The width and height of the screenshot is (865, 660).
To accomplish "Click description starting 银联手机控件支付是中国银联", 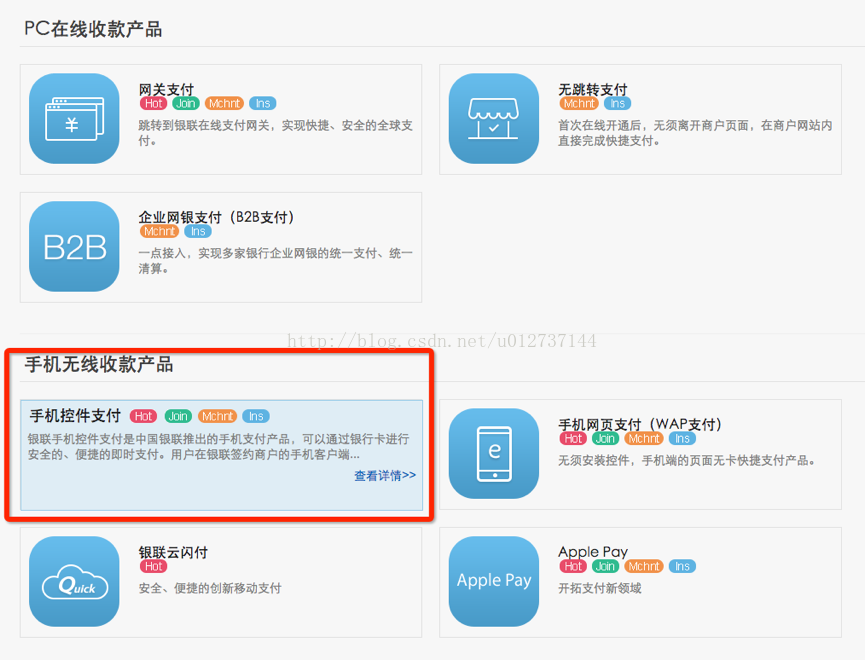I will point(218,447).
